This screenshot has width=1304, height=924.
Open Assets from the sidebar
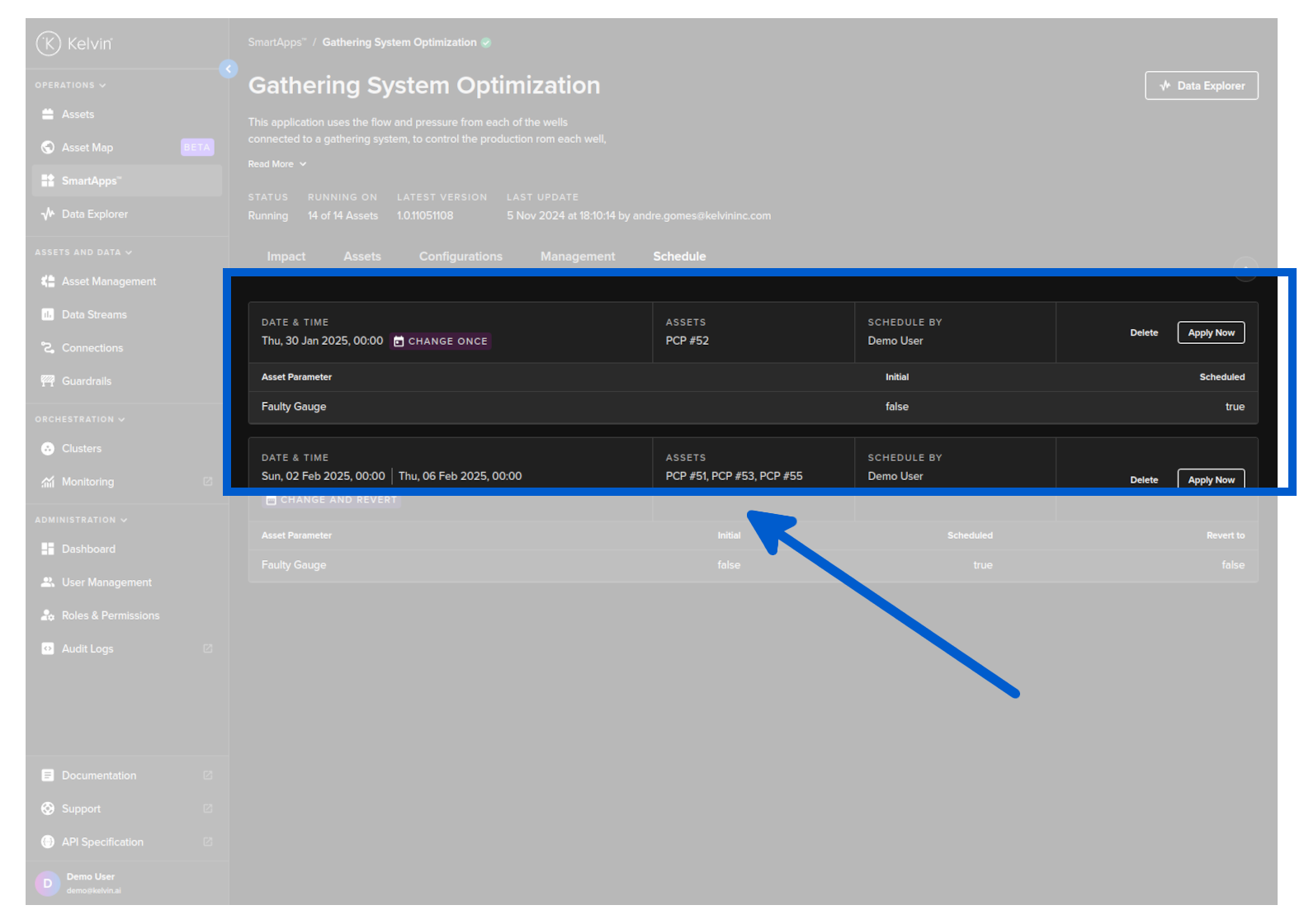pos(78,115)
